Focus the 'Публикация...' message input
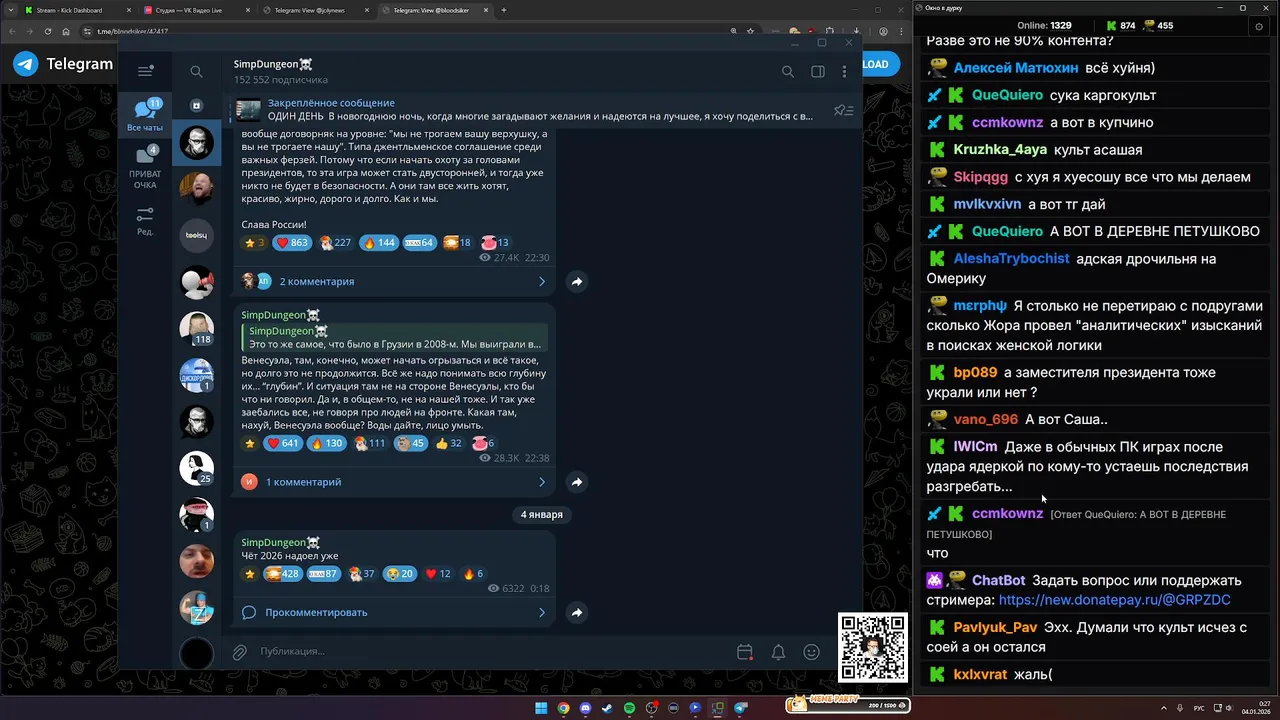 pyautogui.click(x=490, y=652)
